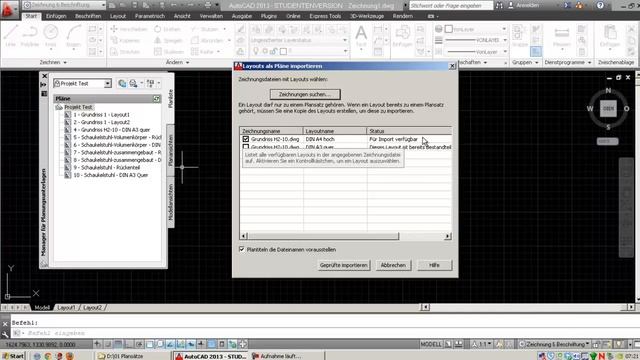Select the Kreis draw tool

pyautogui.click(x=51, y=36)
